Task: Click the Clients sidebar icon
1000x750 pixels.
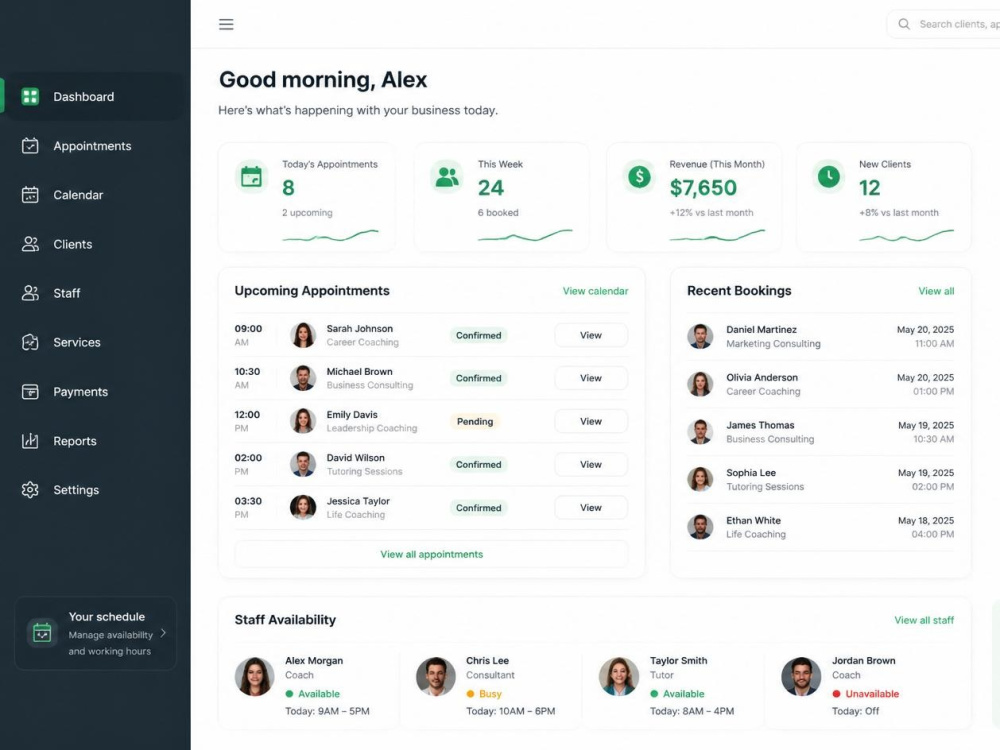Action: 30,244
